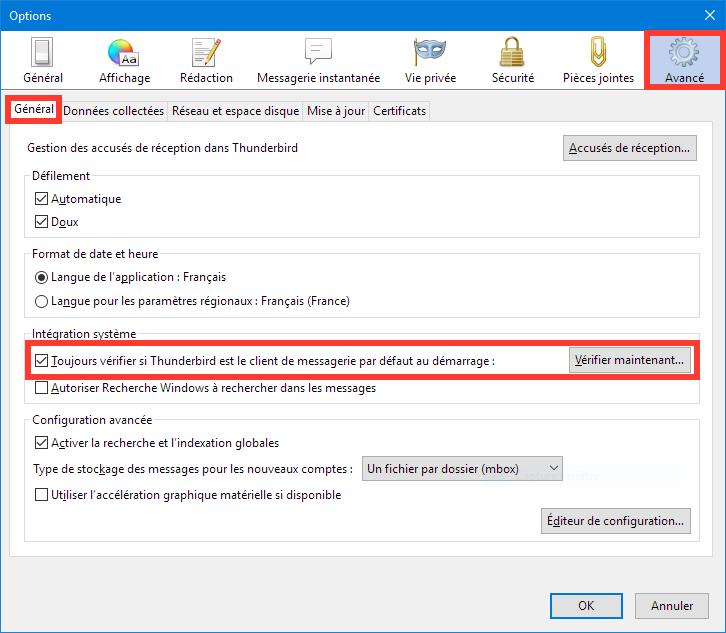The width and height of the screenshot is (726, 633).
Task: Click the 'Intégration système' group label
Action: pos(84,334)
